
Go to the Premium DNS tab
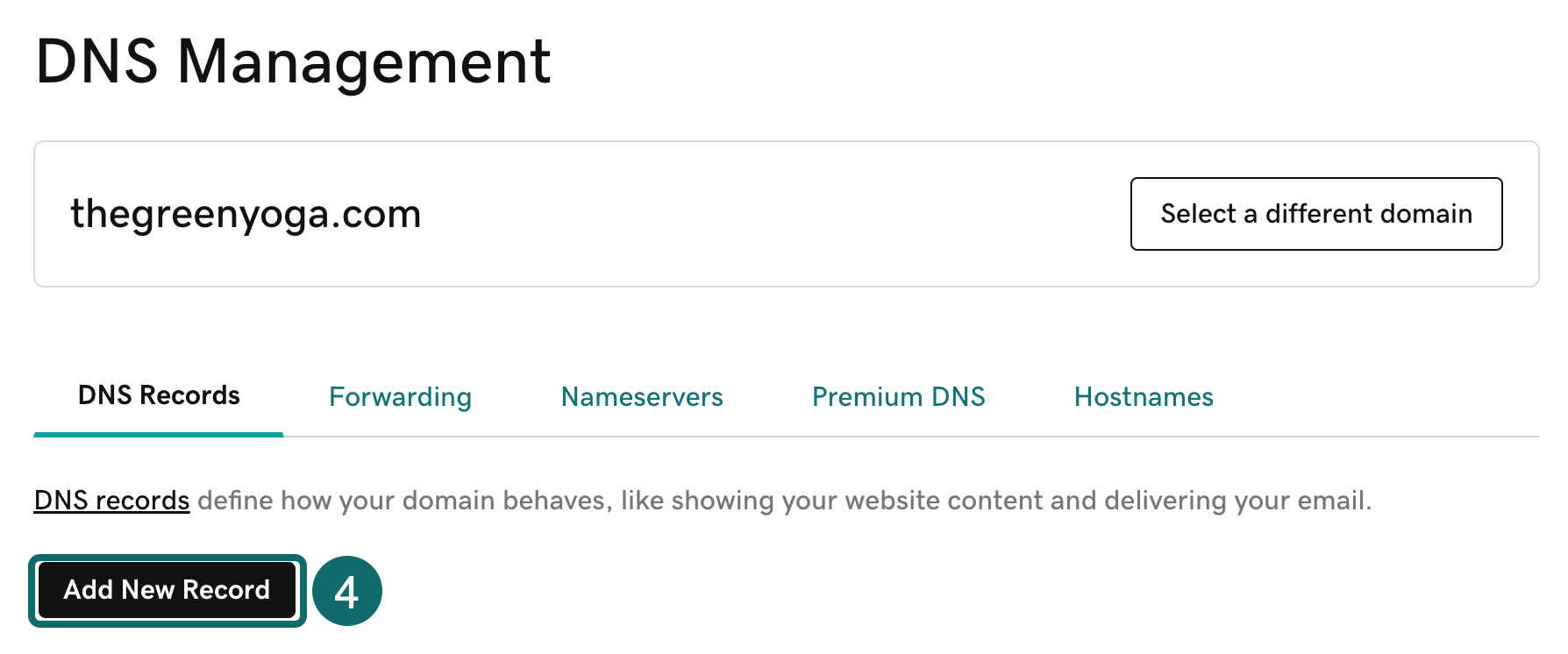tap(898, 397)
